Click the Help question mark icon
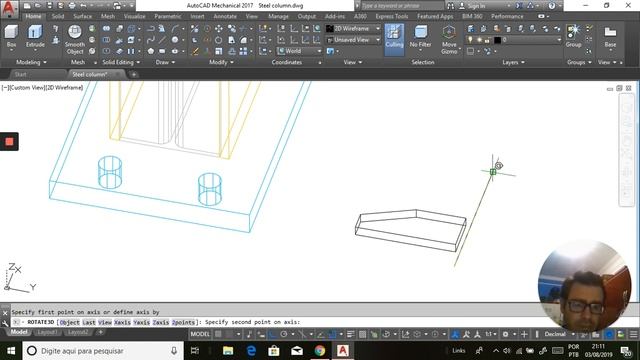This screenshot has height=360, width=640. point(551,6)
